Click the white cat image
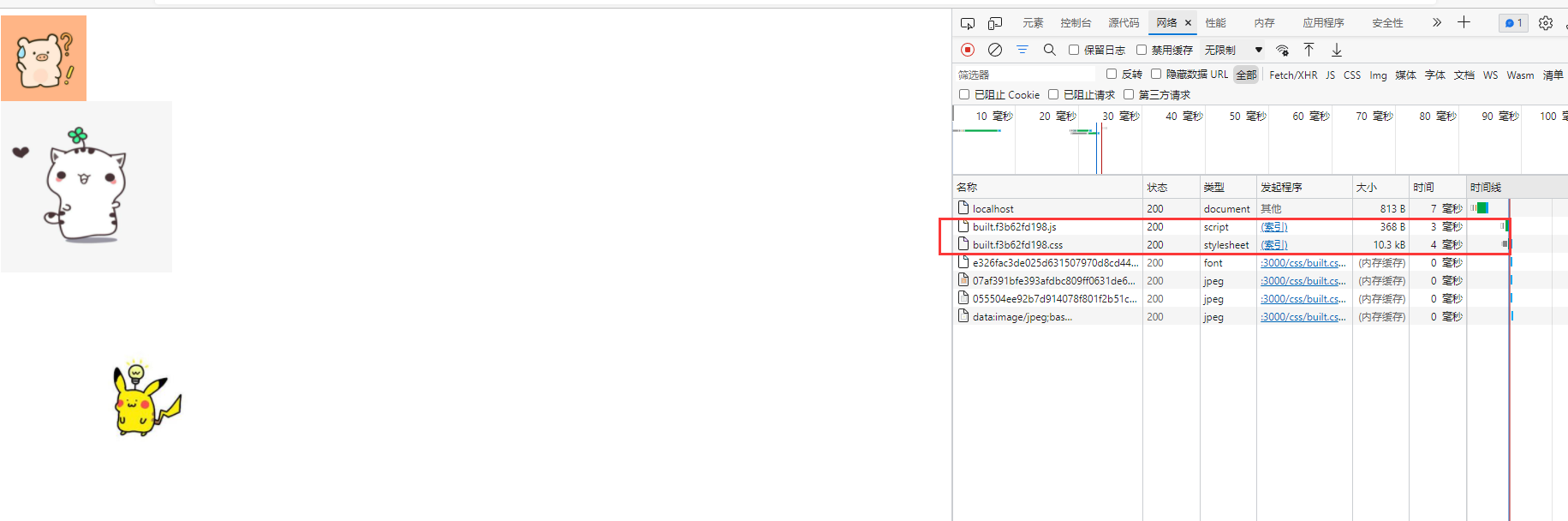1568x521 pixels. click(x=86, y=187)
